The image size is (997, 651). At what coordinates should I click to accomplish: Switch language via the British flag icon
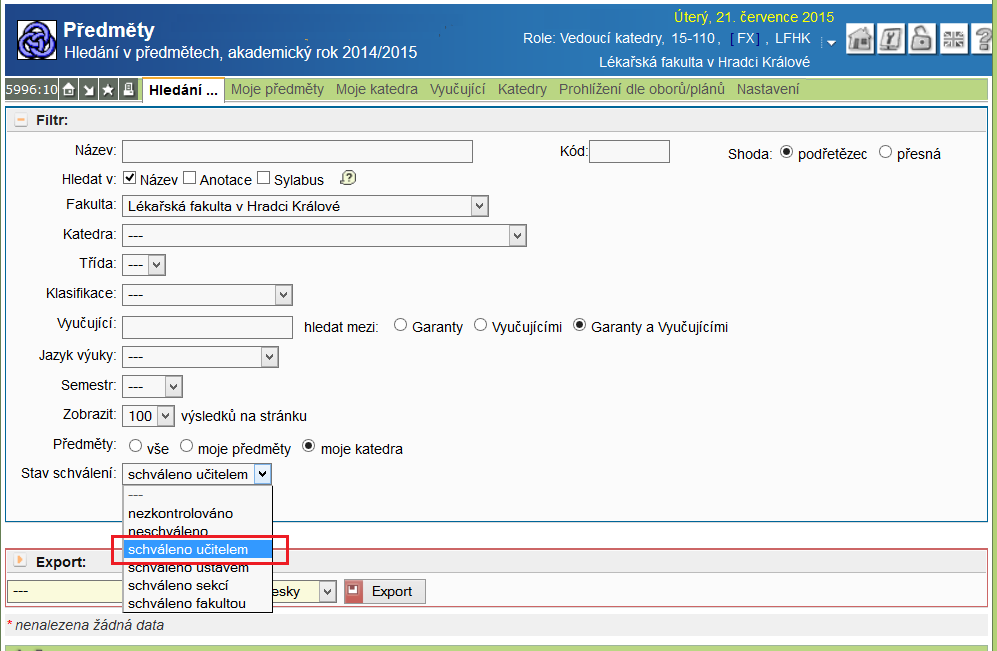point(952,39)
